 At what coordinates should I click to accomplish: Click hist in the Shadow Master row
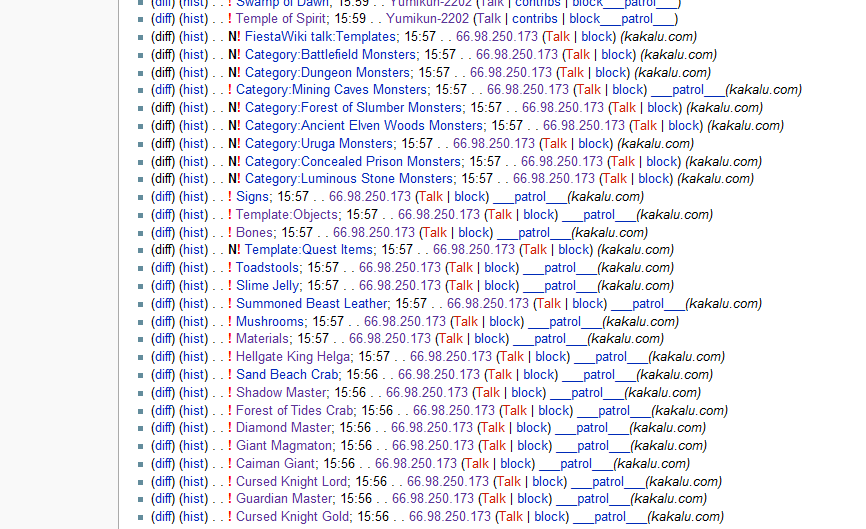(x=193, y=393)
